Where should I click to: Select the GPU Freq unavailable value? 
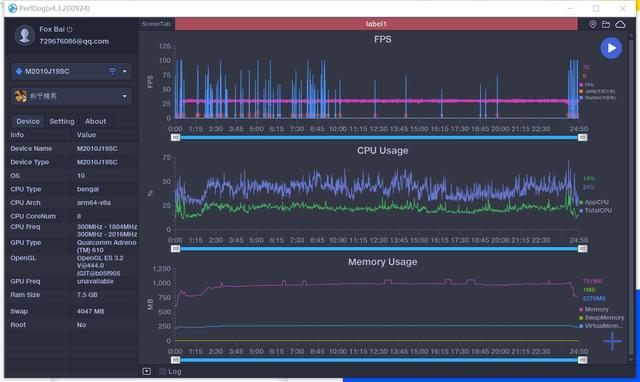tap(95, 281)
